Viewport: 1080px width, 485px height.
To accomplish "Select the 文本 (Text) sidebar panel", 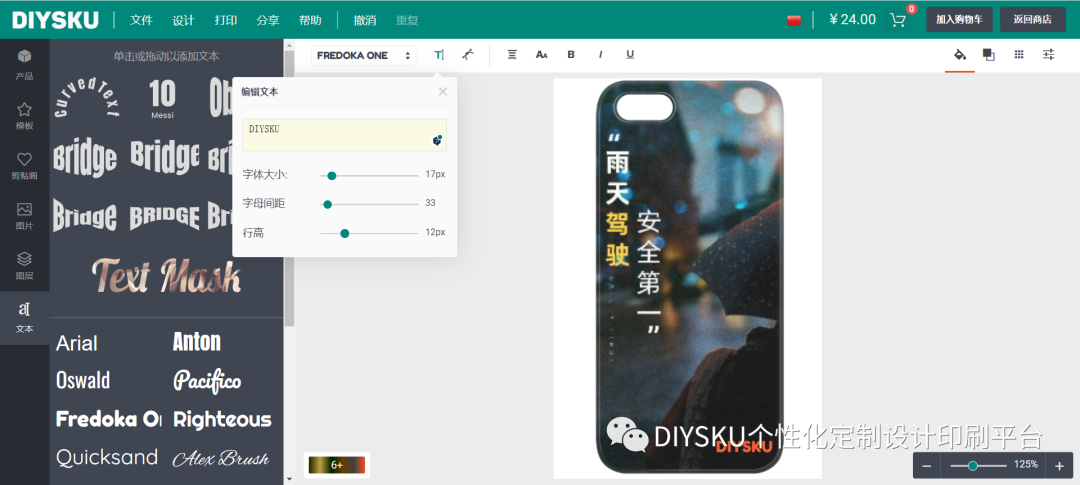I will 24,317.
